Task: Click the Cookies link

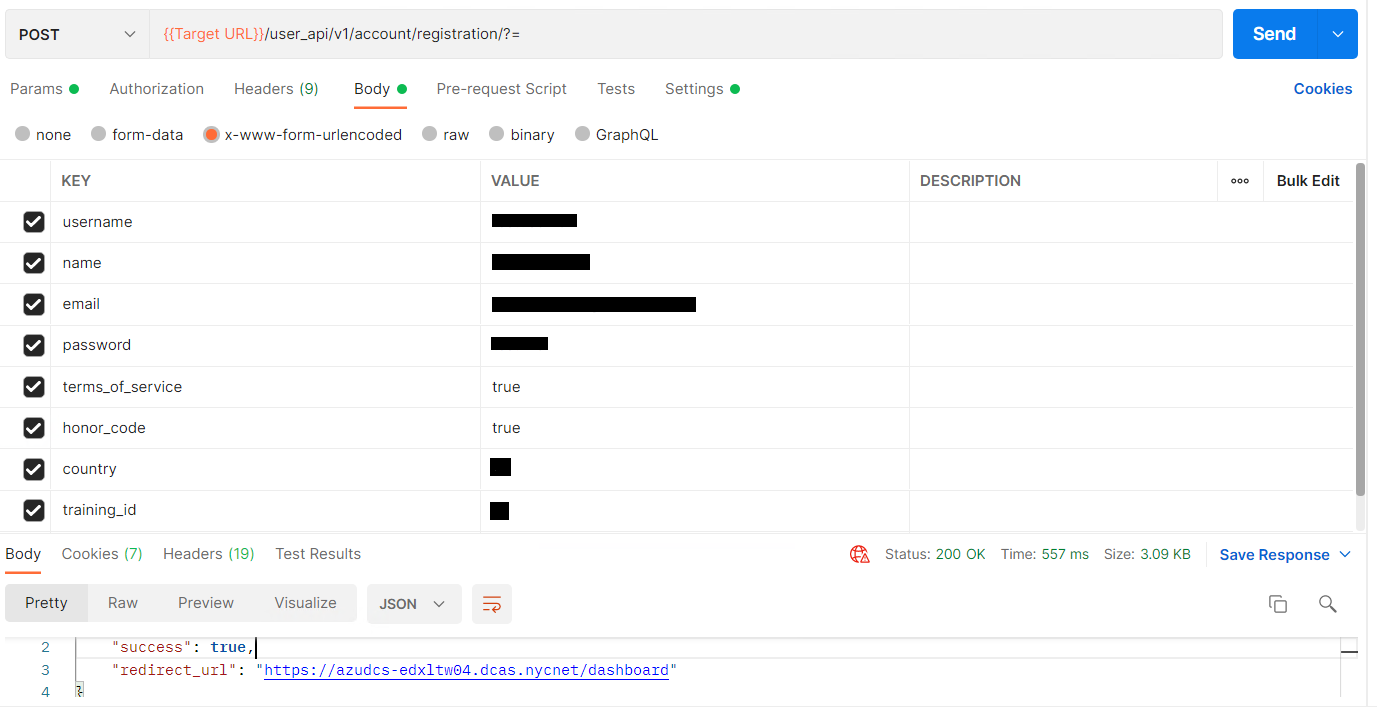Action: (x=1322, y=89)
